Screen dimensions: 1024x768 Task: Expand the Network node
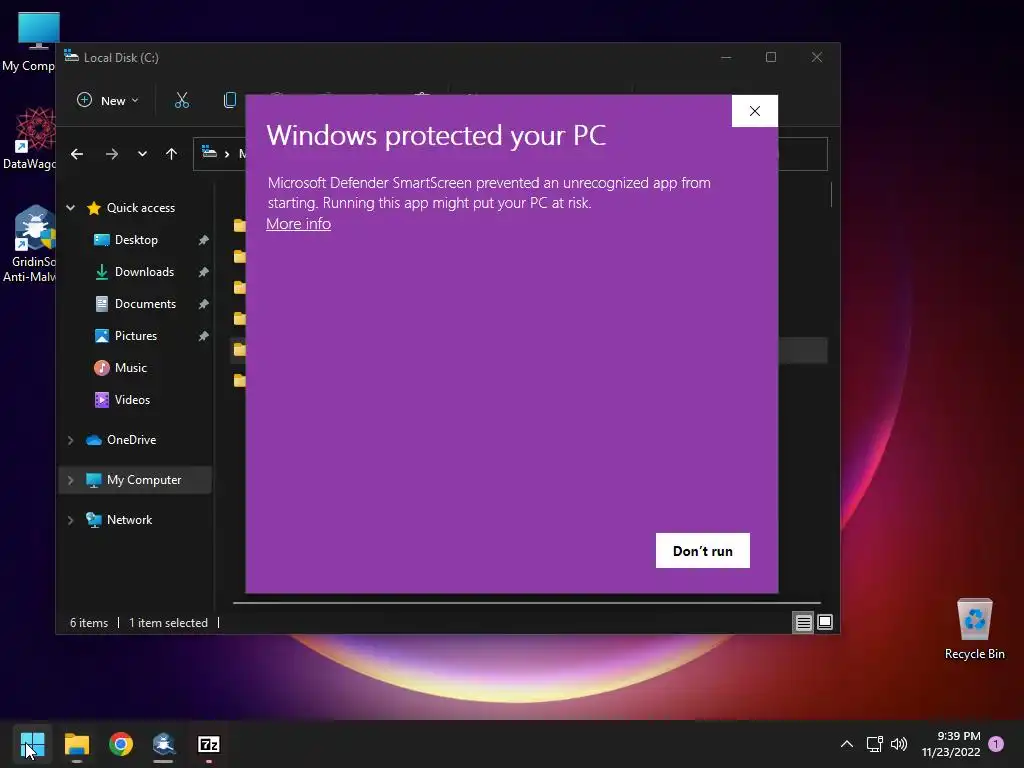[x=71, y=520]
